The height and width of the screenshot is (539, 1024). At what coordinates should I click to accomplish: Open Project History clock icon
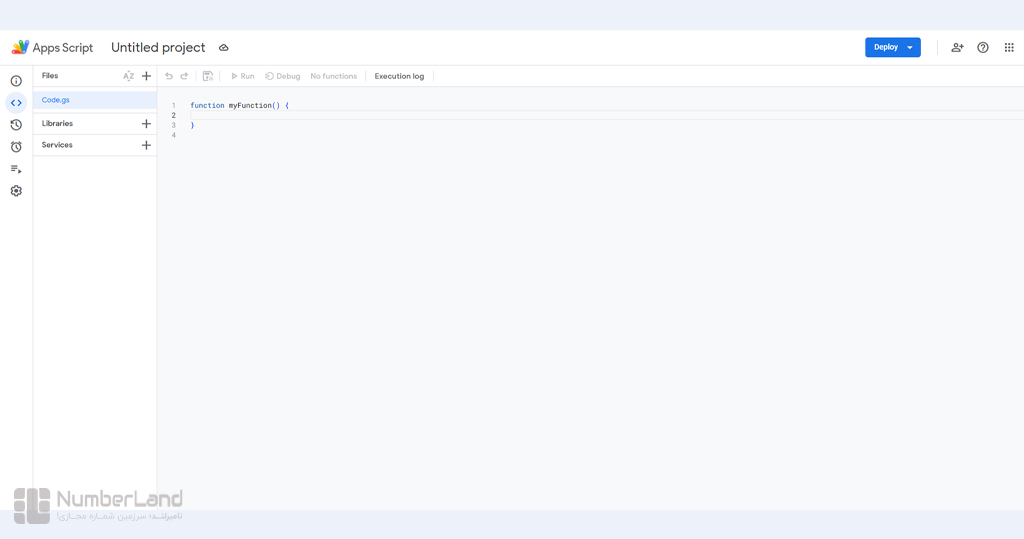coord(16,125)
